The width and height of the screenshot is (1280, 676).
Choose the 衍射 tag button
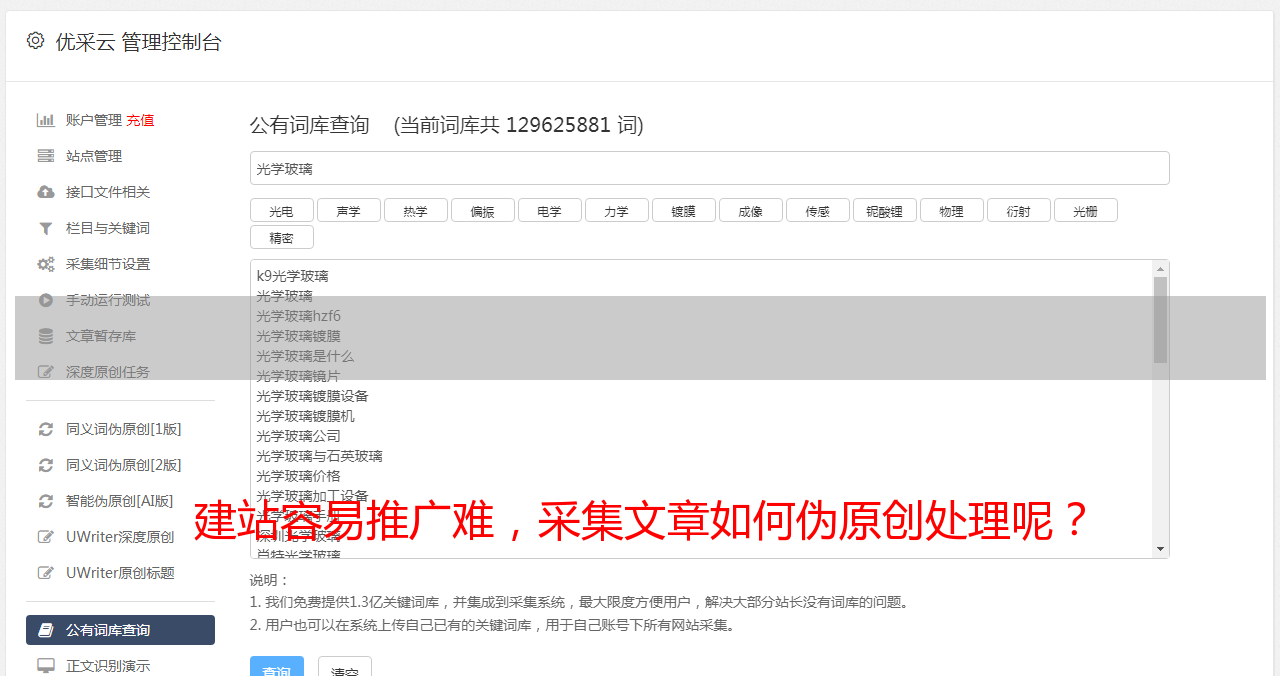tap(1019, 210)
